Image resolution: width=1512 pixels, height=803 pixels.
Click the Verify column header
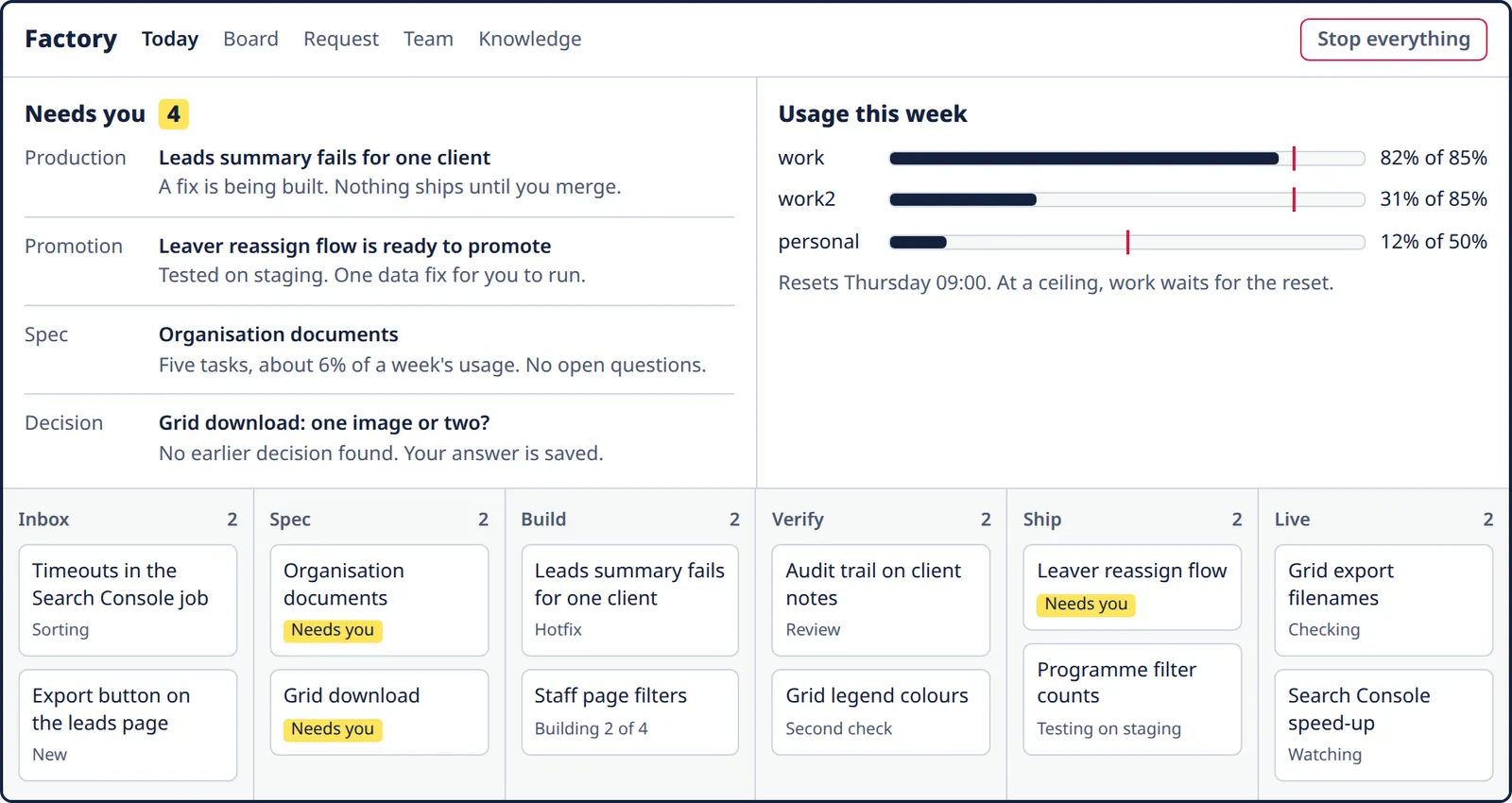[x=882, y=520]
